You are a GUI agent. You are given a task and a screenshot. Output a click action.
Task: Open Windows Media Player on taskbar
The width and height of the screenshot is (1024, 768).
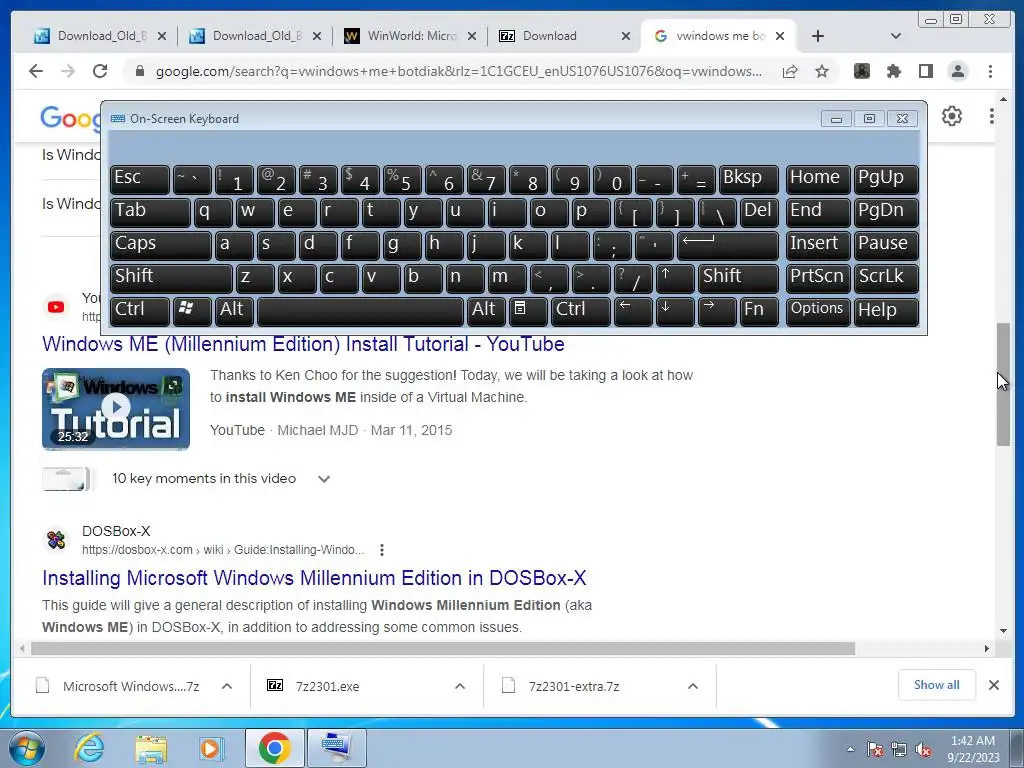click(211, 748)
